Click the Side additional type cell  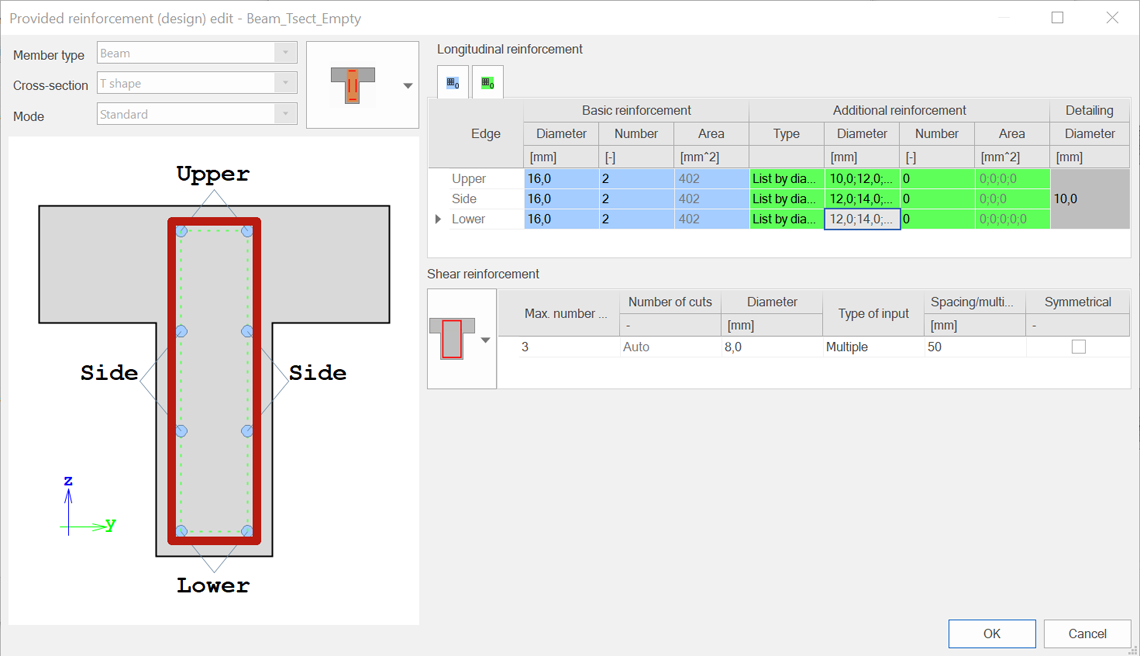[x=787, y=199]
